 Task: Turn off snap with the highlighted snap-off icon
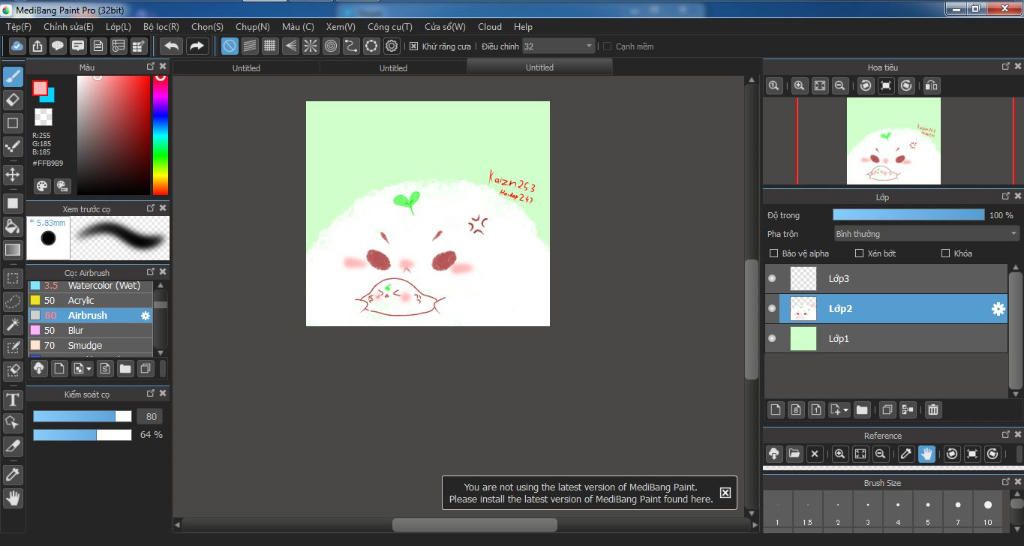click(229, 46)
